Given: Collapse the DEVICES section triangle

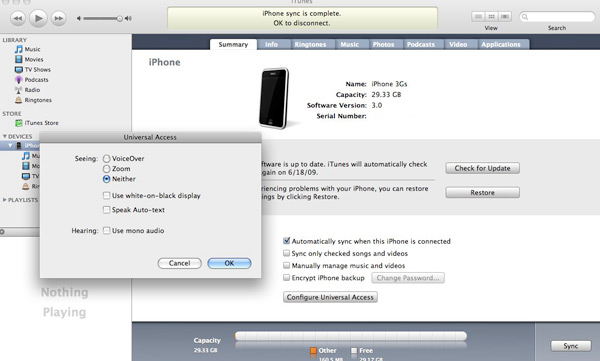Looking at the screenshot, I should coord(5,136).
